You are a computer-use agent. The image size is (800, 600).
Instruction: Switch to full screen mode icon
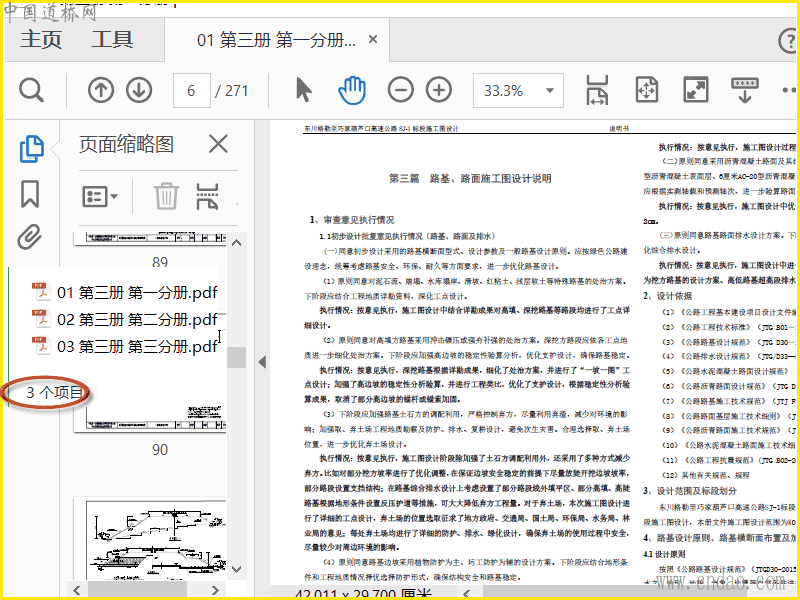[x=695, y=90]
